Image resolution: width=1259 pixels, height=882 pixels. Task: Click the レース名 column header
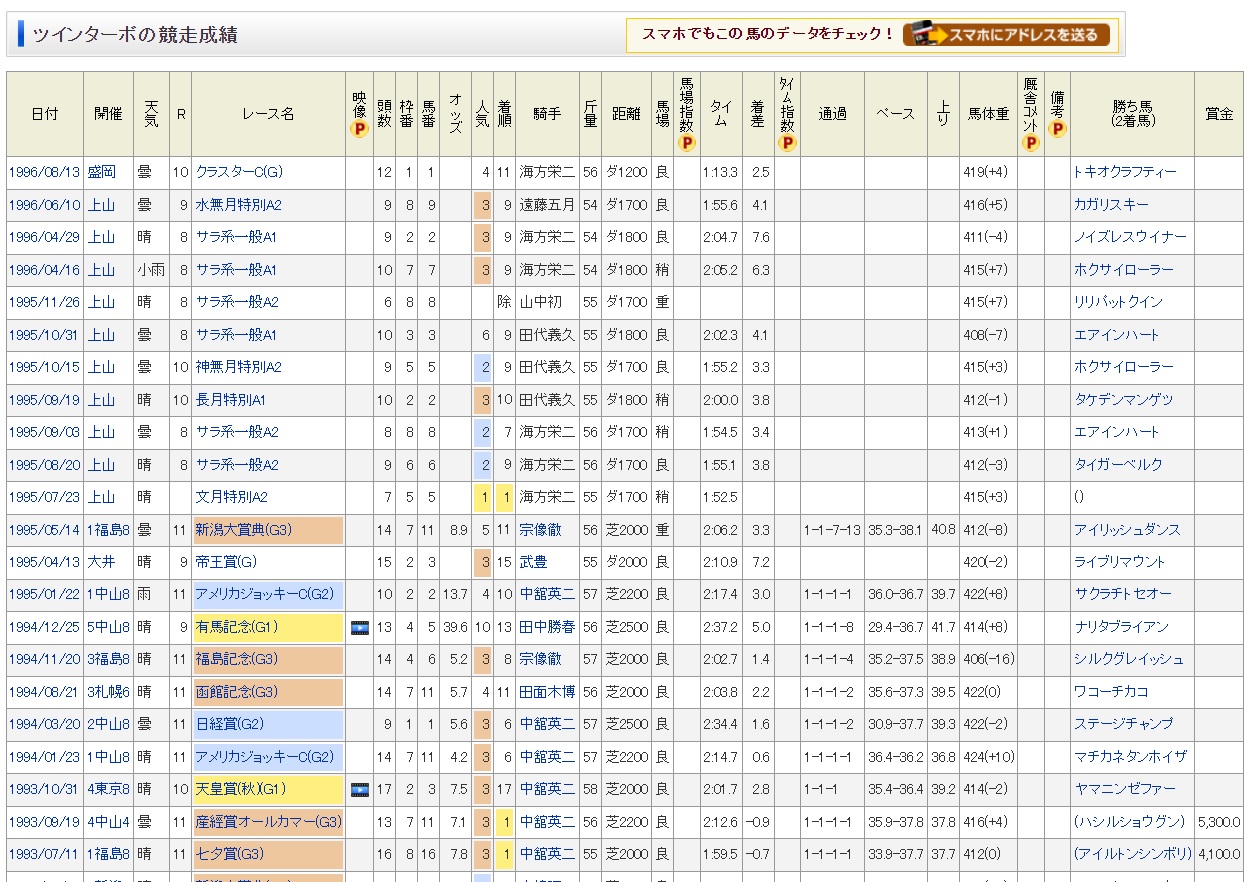click(x=268, y=114)
